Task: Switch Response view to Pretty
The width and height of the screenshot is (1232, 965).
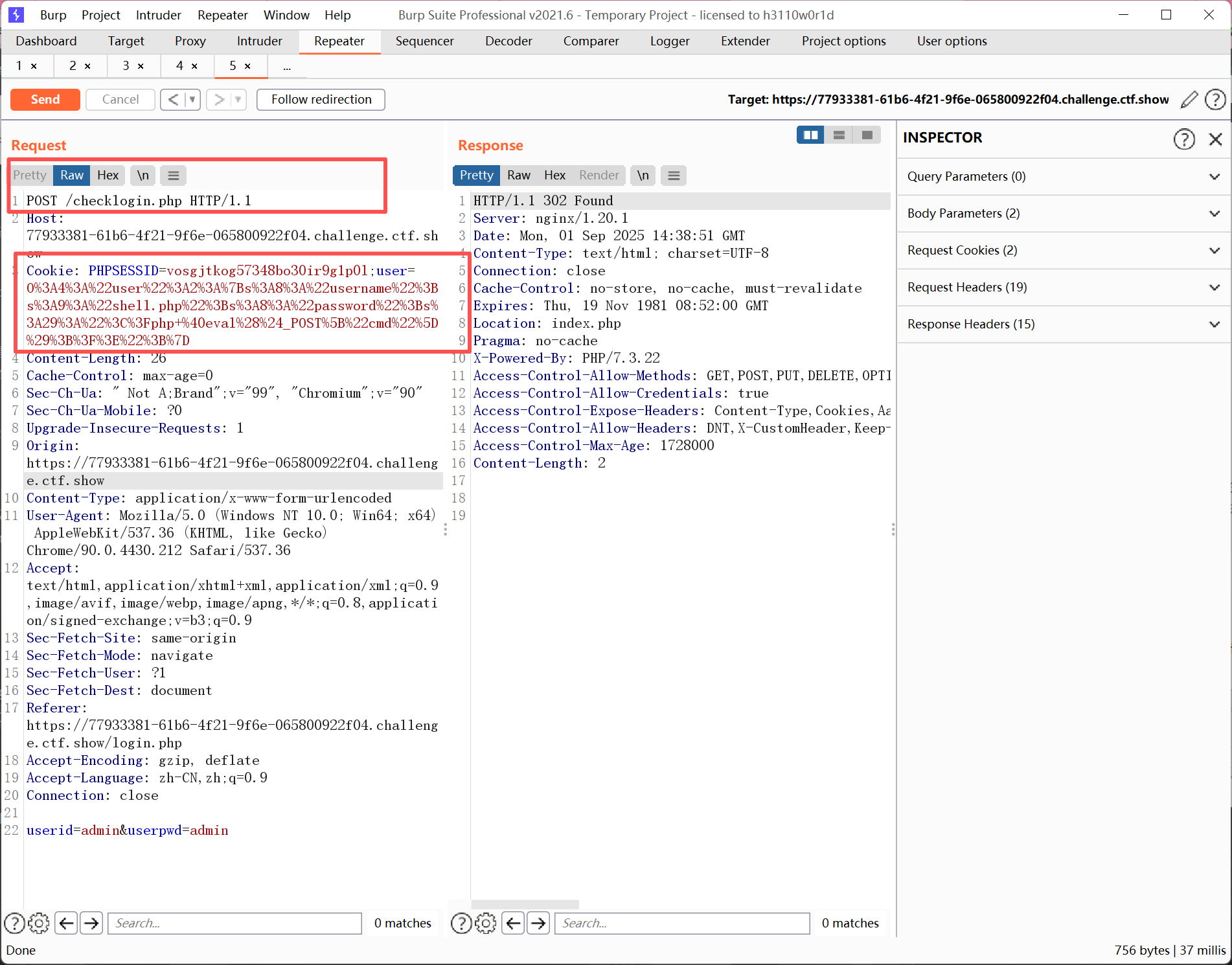Action: click(477, 175)
